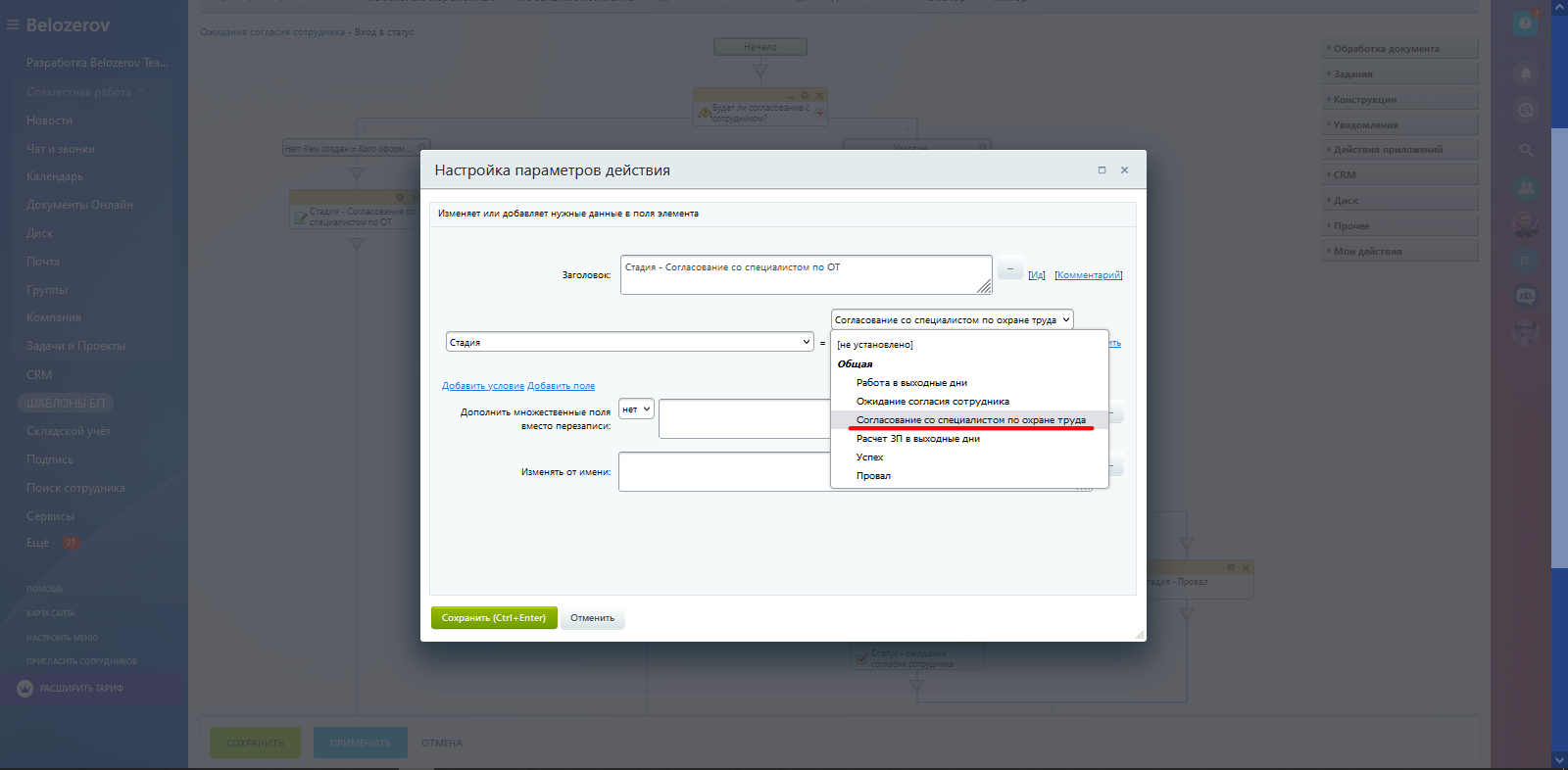Image resolution: width=1568 pixels, height=770 pixels.
Task: Open the last user photo avatar
Action: pyautogui.click(x=1525, y=331)
